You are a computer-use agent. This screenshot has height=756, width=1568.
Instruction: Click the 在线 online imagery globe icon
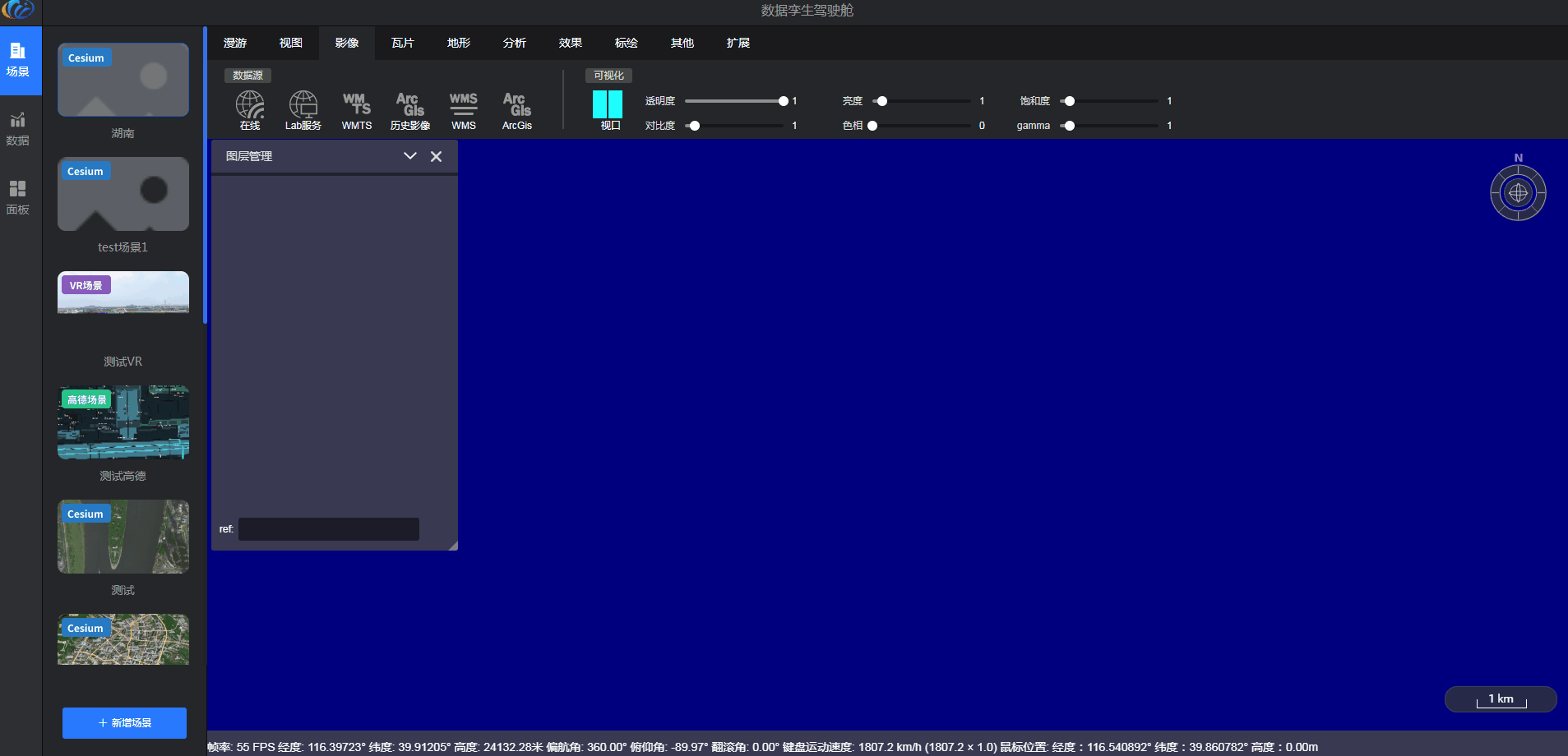point(250,106)
